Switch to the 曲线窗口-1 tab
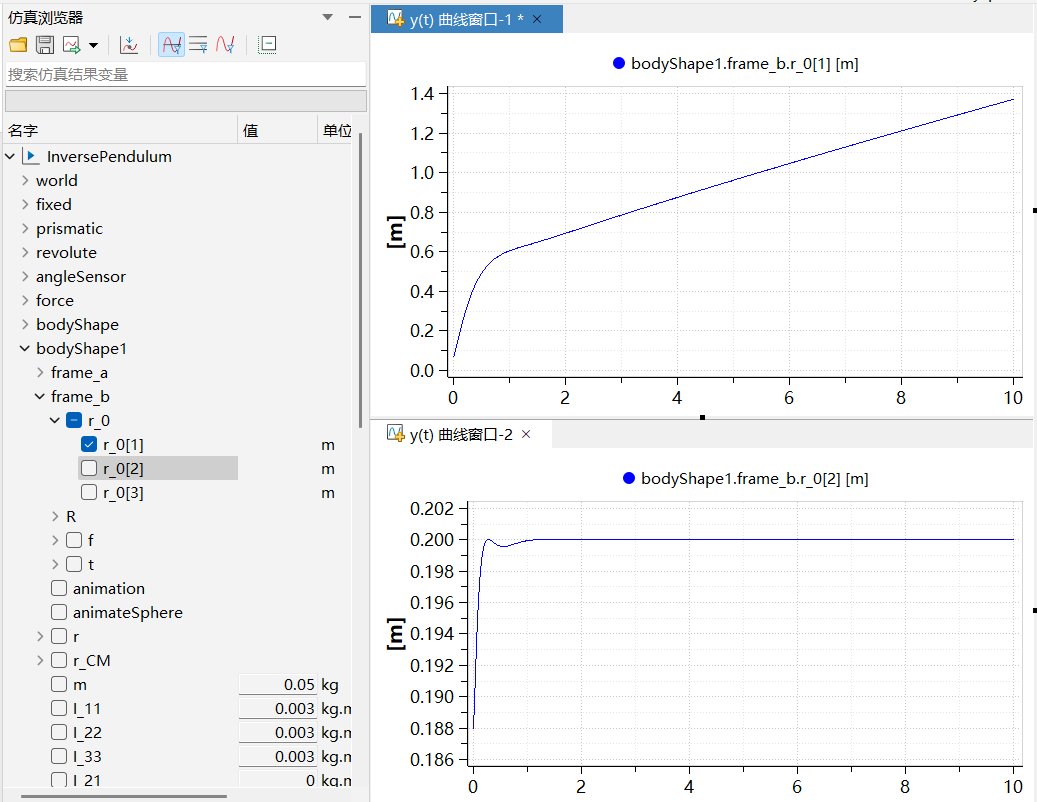 pos(459,19)
